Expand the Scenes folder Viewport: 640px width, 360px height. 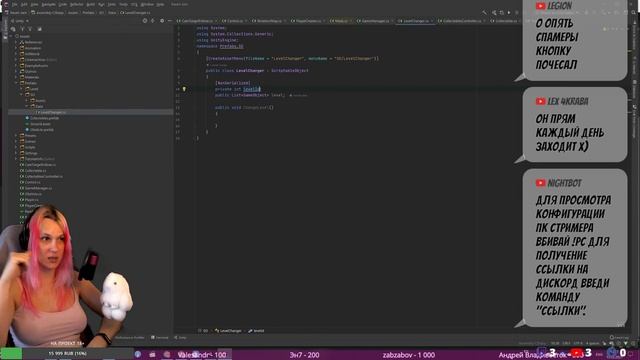16,141
